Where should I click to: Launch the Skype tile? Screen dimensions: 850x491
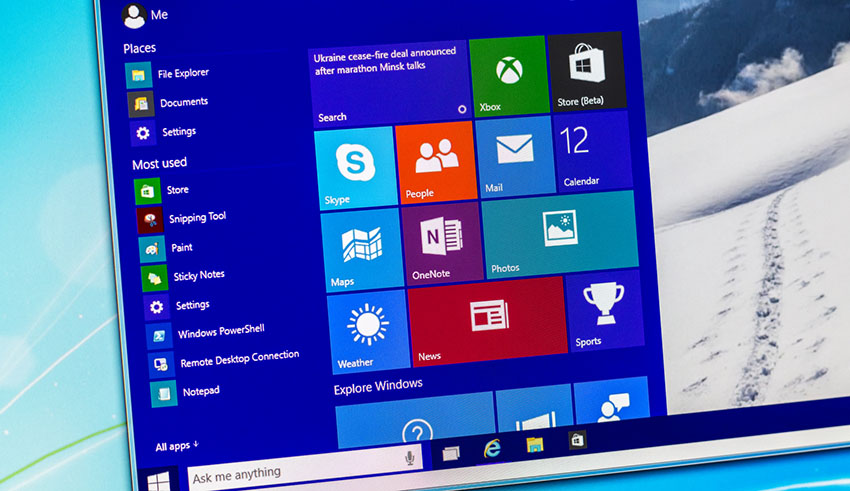(x=356, y=167)
